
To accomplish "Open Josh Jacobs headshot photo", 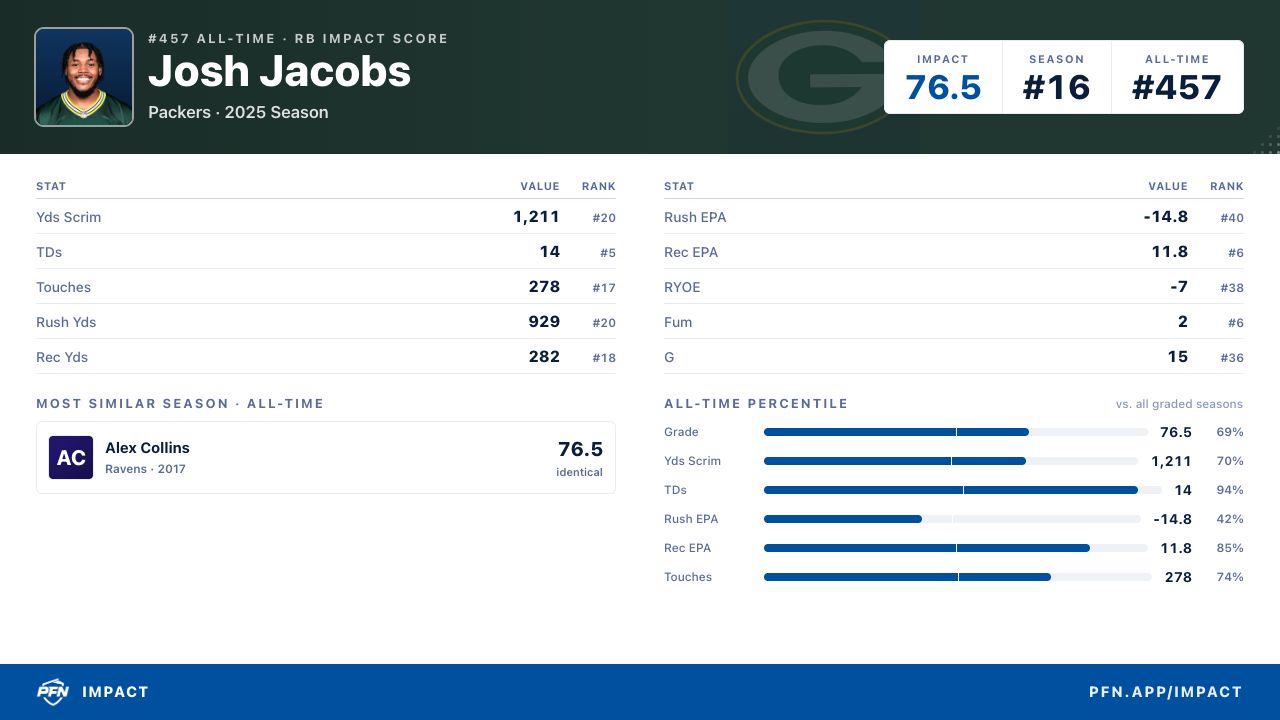I will (x=84, y=77).
